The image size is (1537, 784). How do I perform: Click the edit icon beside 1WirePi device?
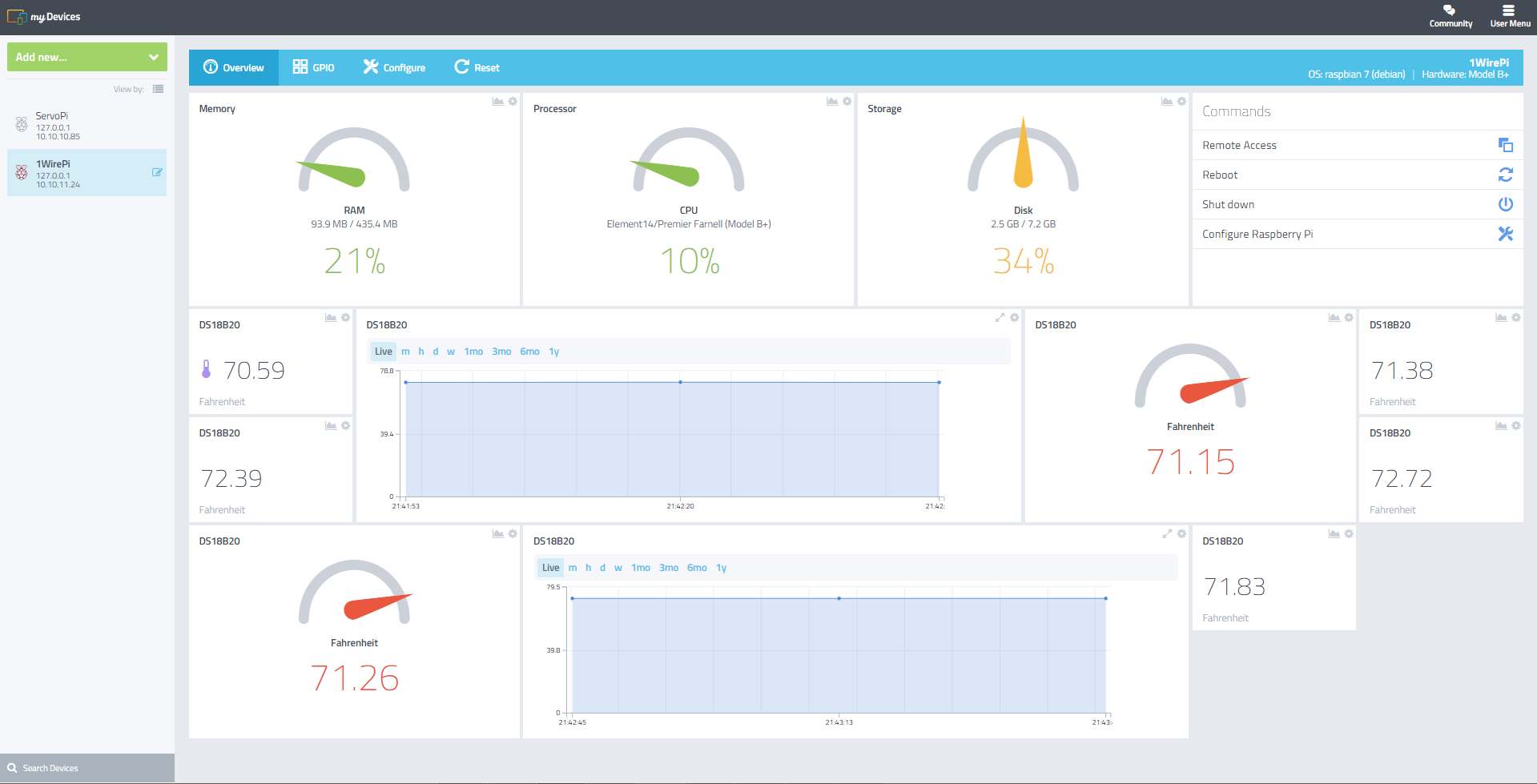[157, 172]
